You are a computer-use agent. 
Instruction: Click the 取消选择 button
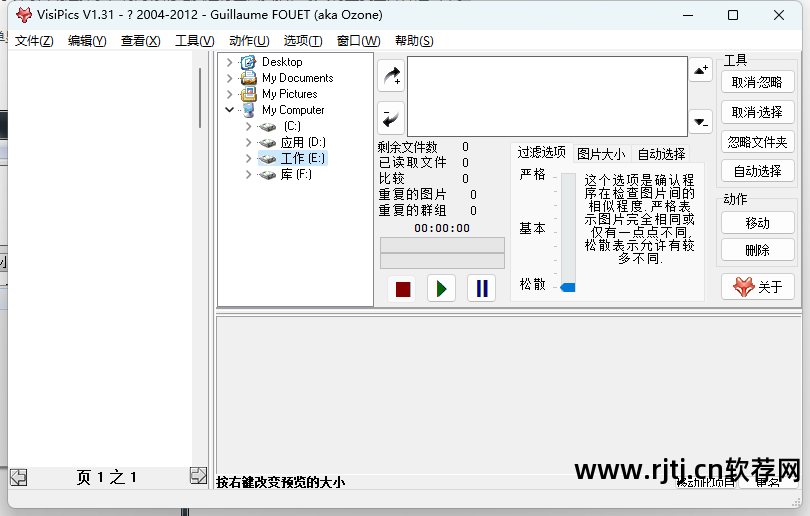(x=757, y=112)
